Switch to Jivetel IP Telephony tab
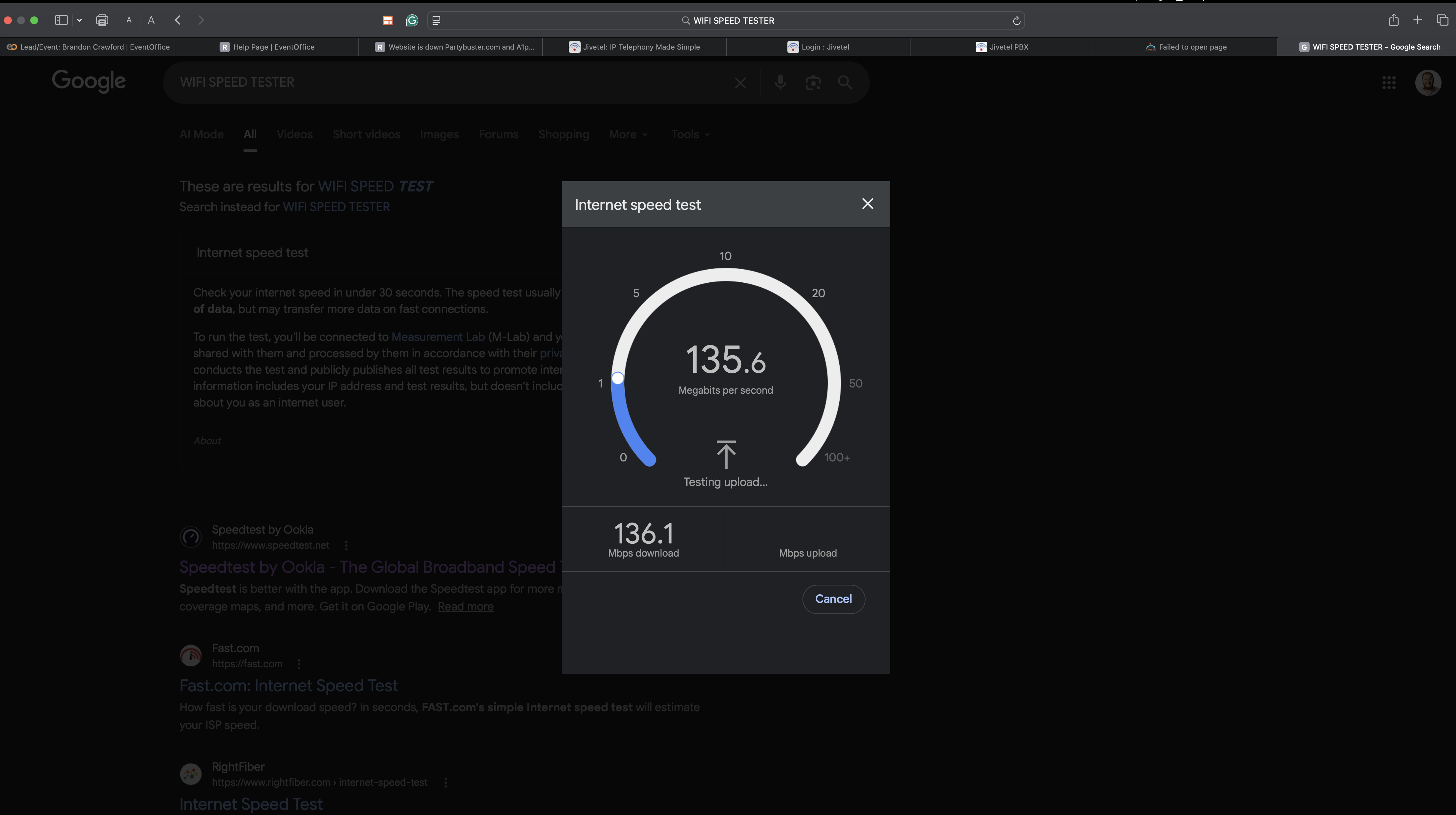Viewport: 1456px width, 815px height. 634,47
